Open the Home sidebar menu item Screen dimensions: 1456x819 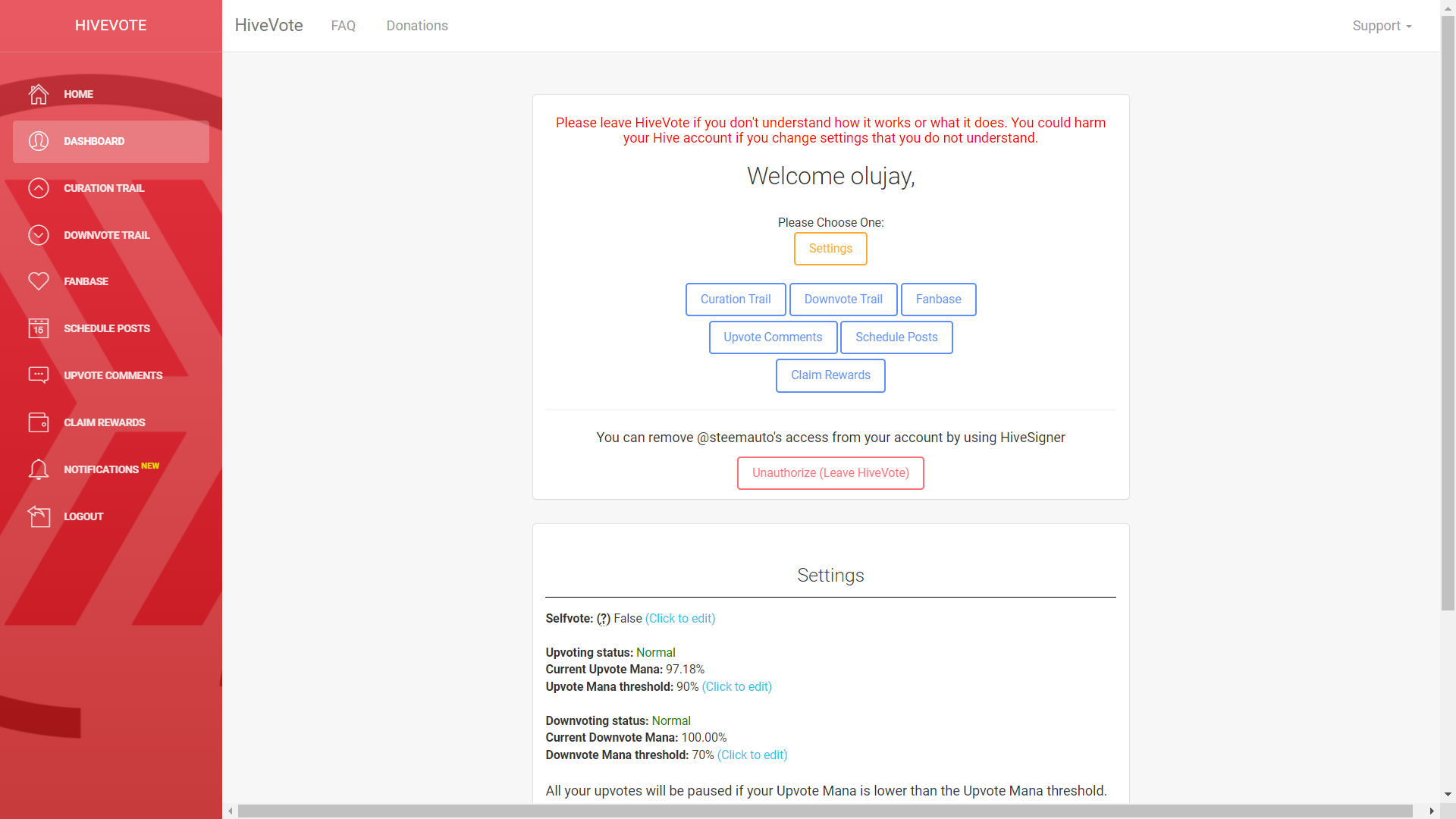(111, 94)
